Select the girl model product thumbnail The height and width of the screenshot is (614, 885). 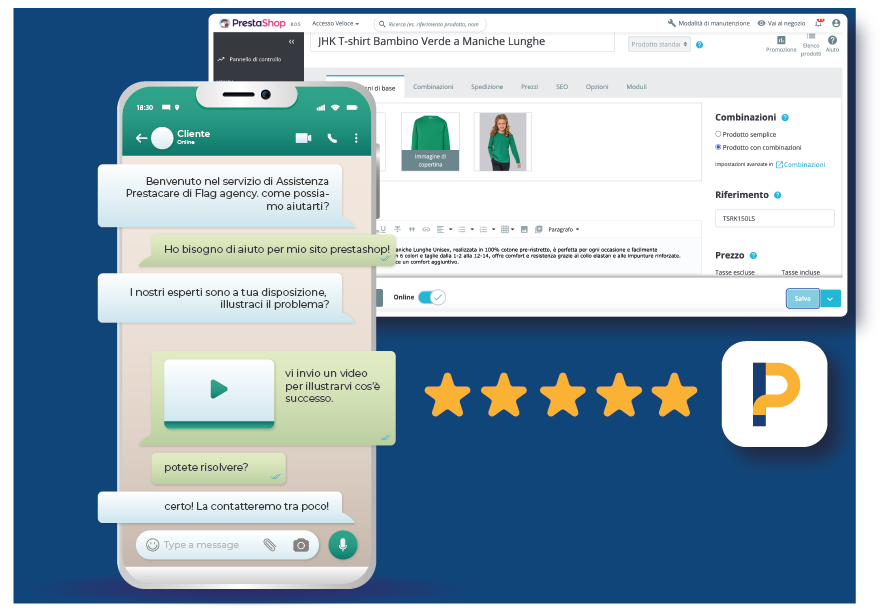pyautogui.click(x=502, y=142)
